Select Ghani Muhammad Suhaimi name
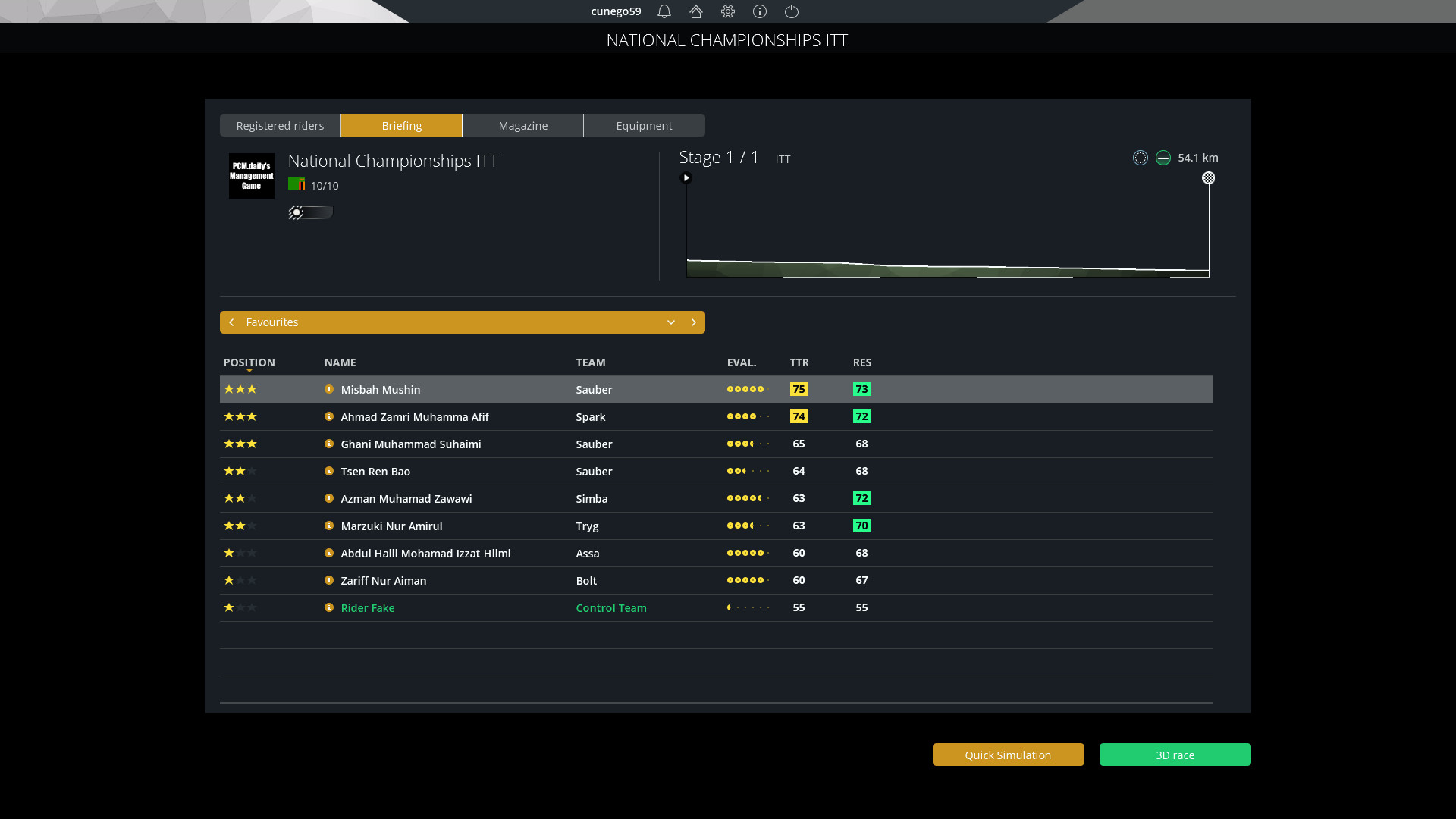The width and height of the screenshot is (1456, 819). click(410, 444)
